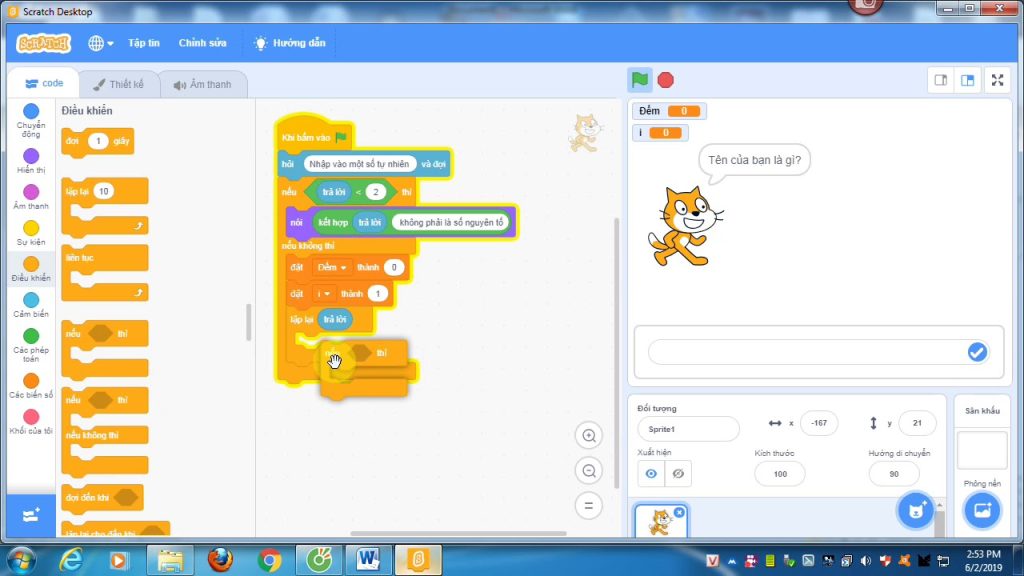Switch to the Thiết kế tab

pos(119,85)
